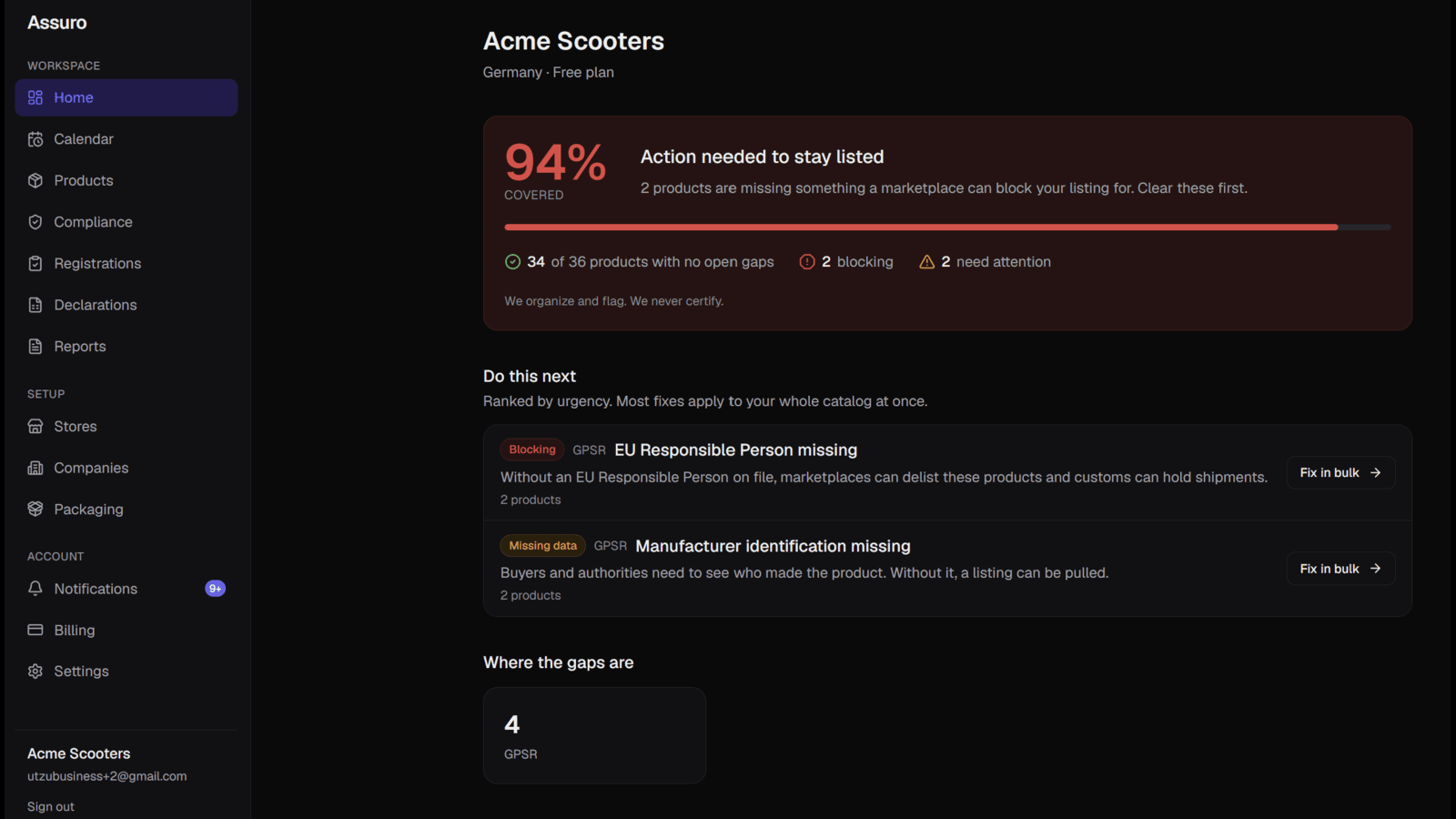This screenshot has height=819, width=1456.
Task: Open Calendar via its sidebar icon
Action: 35,139
